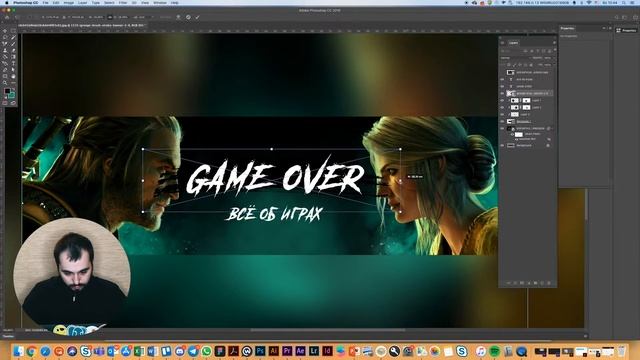Open the File menu
The height and width of the screenshot is (360, 640).
coord(45,2)
